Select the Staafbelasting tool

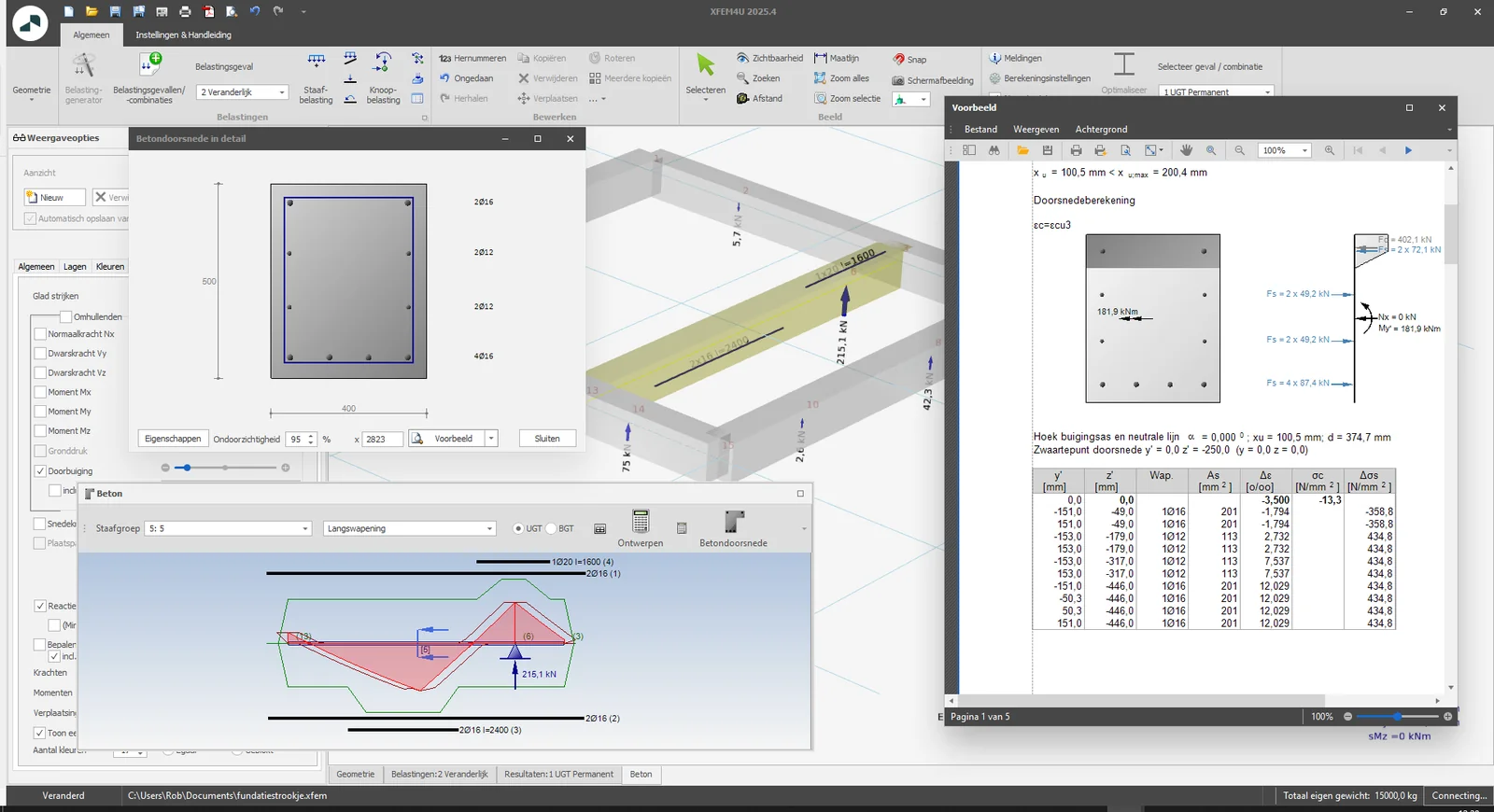point(316,78)
